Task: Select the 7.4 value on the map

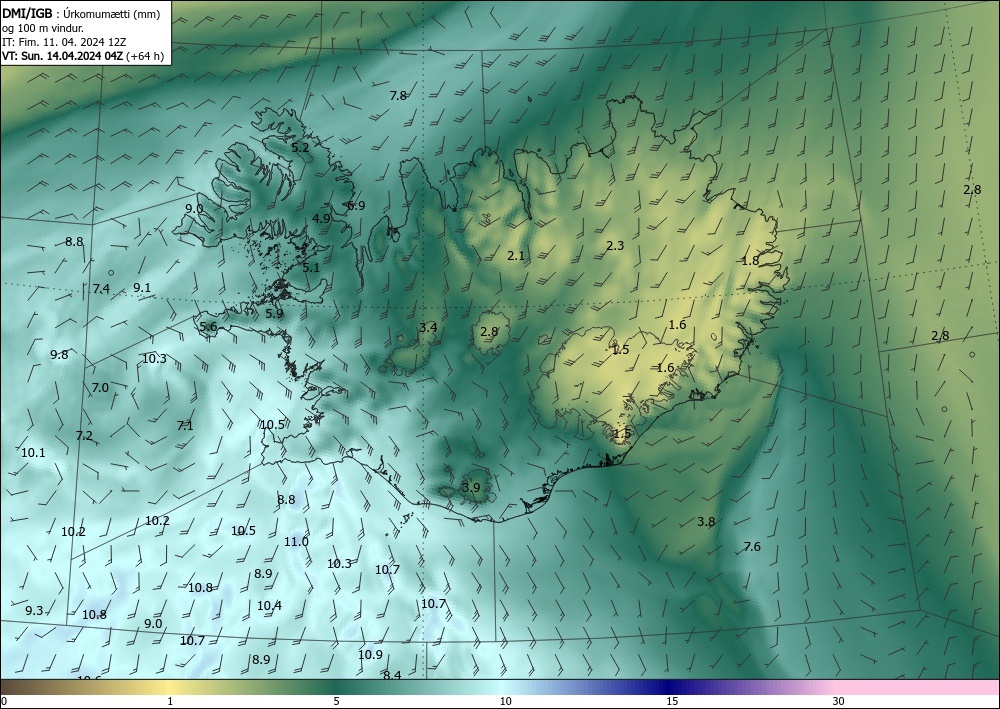Action: pos(101,289)
